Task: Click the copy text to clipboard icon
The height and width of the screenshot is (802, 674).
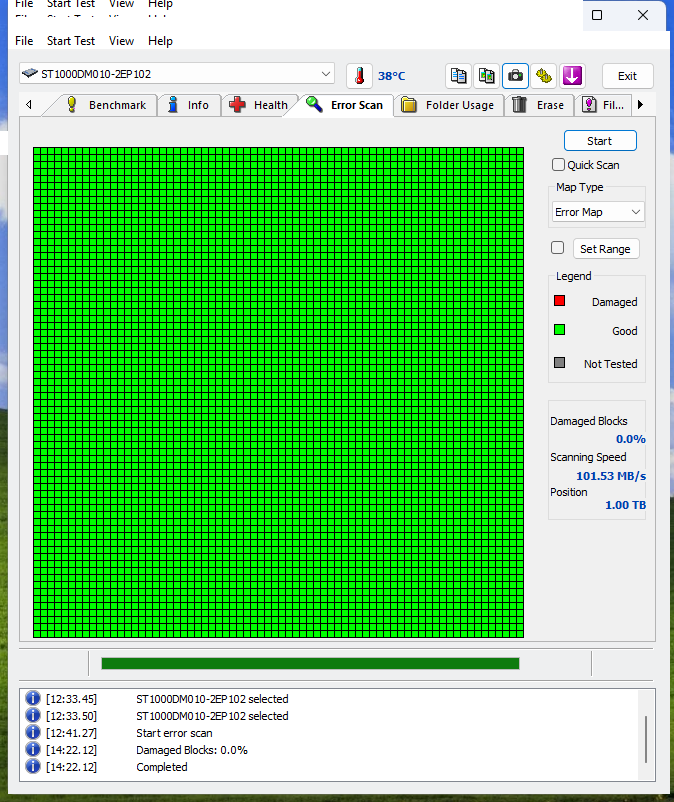Action: click(458, 76)
